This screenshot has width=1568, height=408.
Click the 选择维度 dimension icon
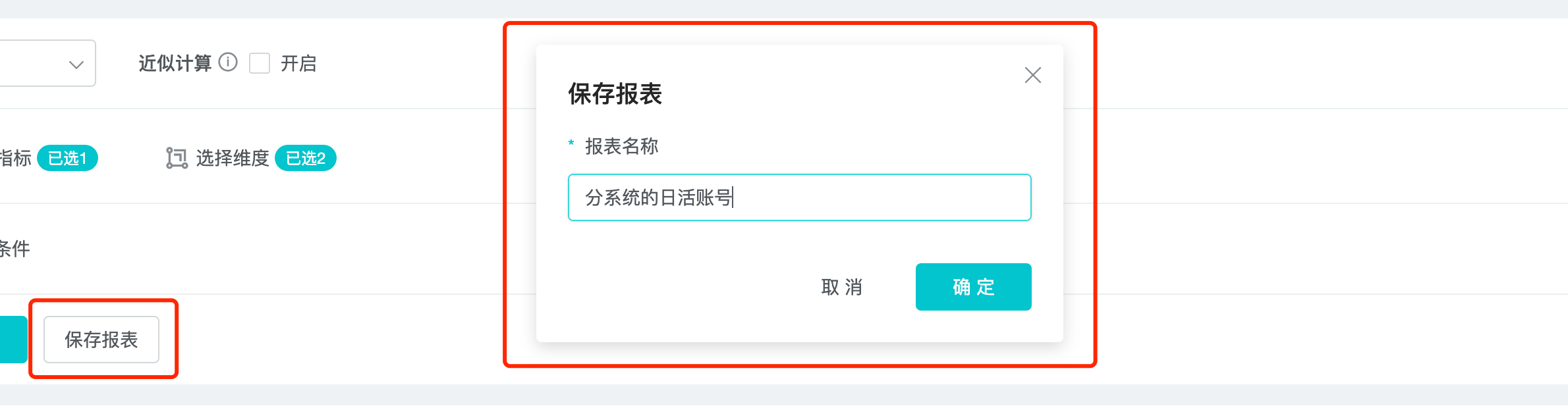[x=177, y=158]
